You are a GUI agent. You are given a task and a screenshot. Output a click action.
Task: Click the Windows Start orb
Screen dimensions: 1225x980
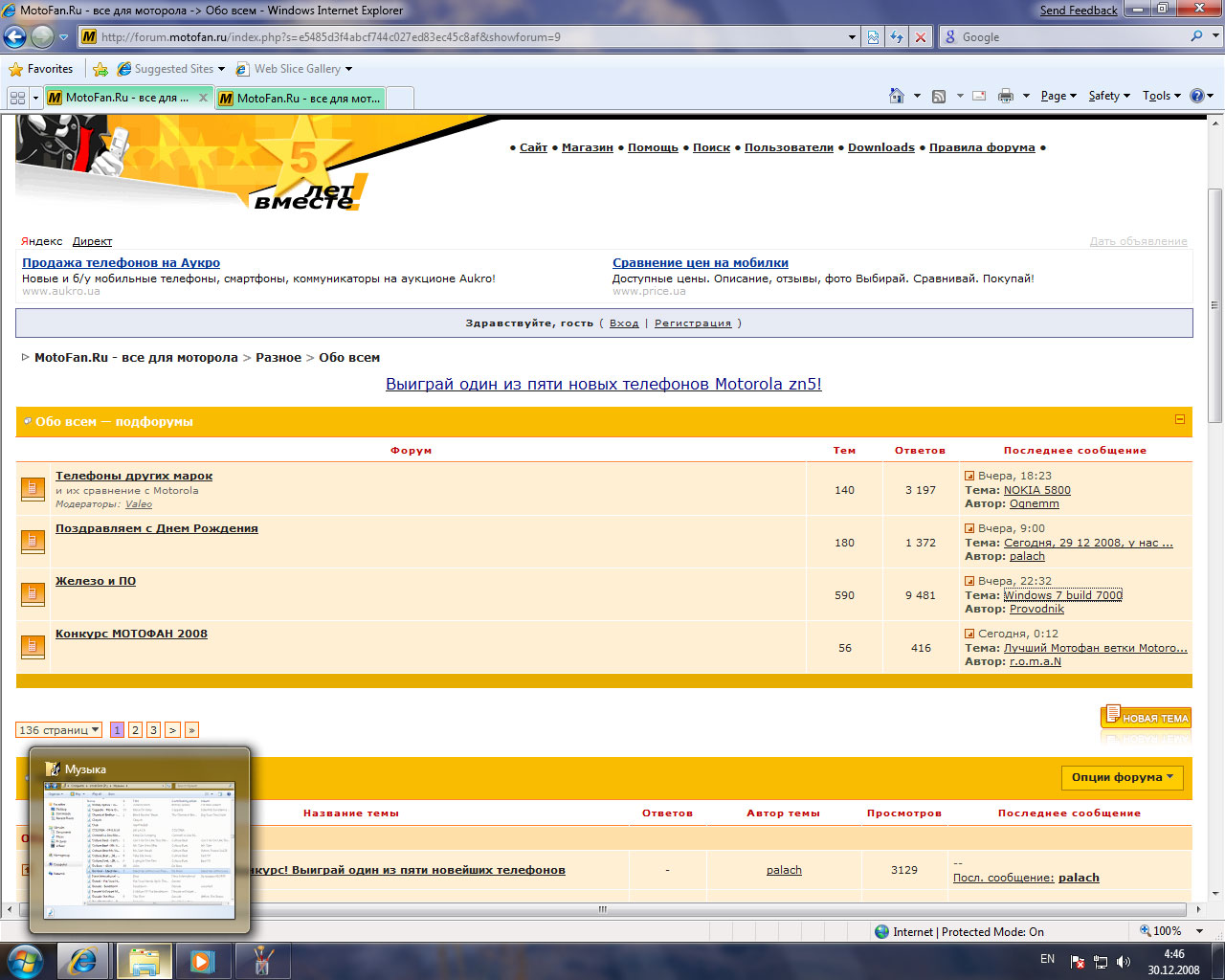pos(26,961)
